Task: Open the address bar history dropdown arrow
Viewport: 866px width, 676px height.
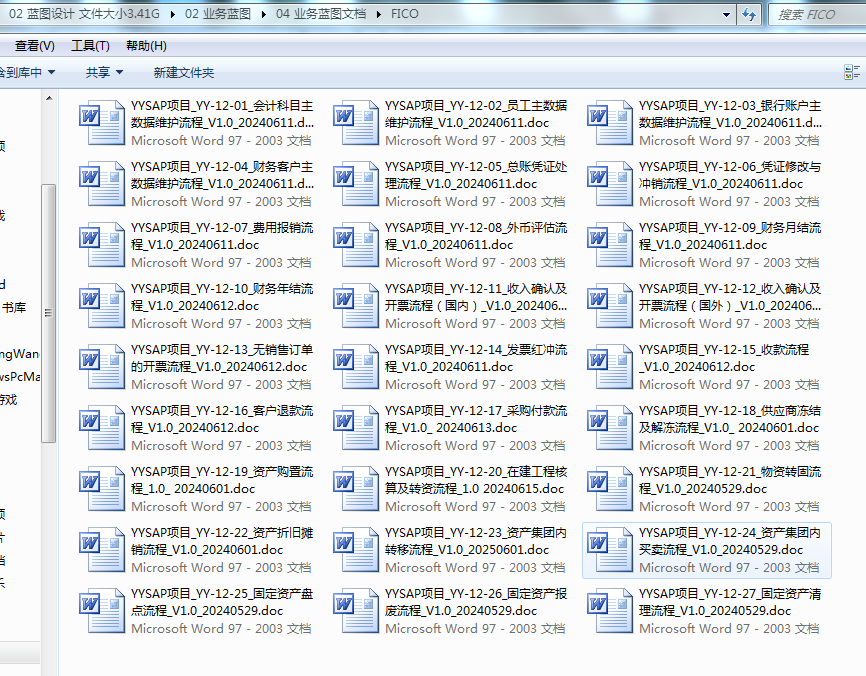Action: click(x=725, y=14)
